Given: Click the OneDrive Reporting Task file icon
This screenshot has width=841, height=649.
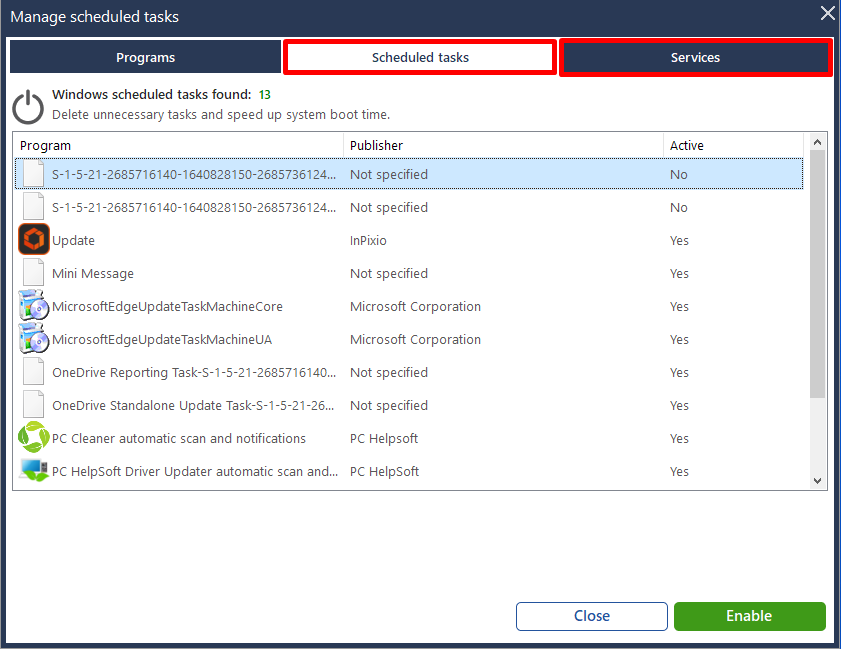Looking at the screenshot, I should tap(33, 371).
